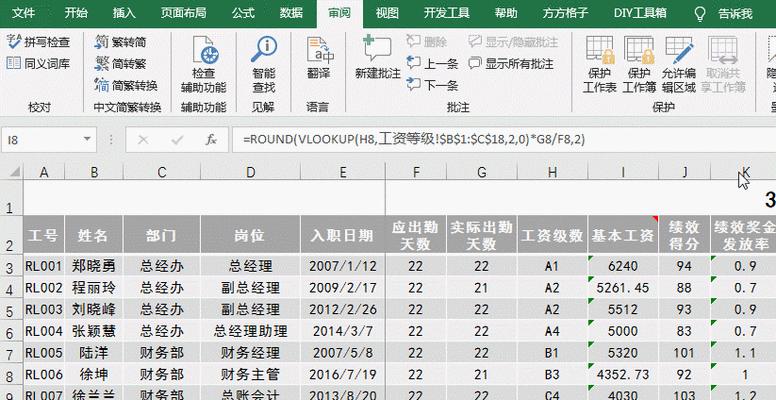This screenshot has height=400, width=776.
Task: Add a comment with 新建批注
Action: [378, 58]
